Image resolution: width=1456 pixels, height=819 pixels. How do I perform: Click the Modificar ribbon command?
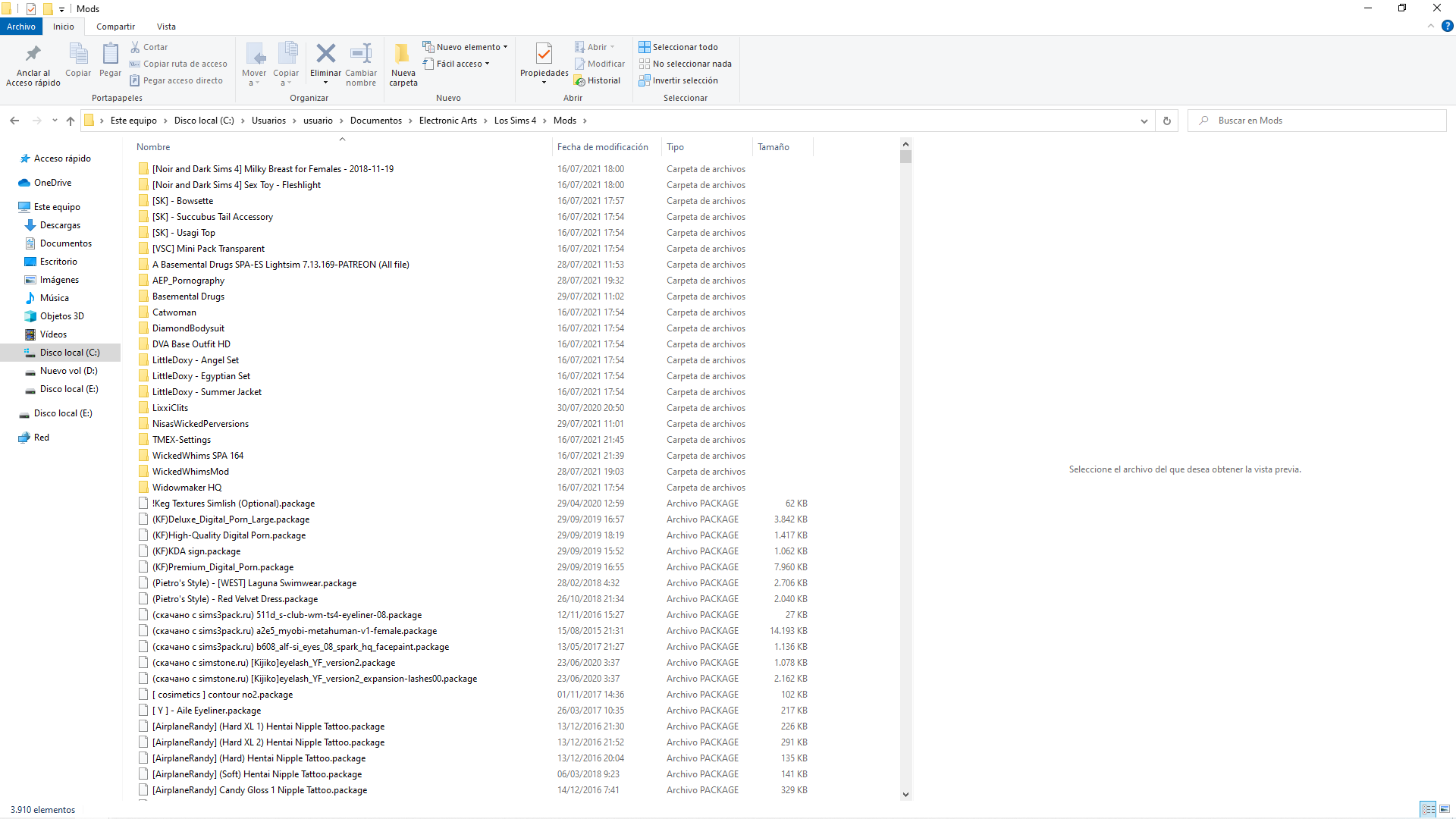coord(600,64)
